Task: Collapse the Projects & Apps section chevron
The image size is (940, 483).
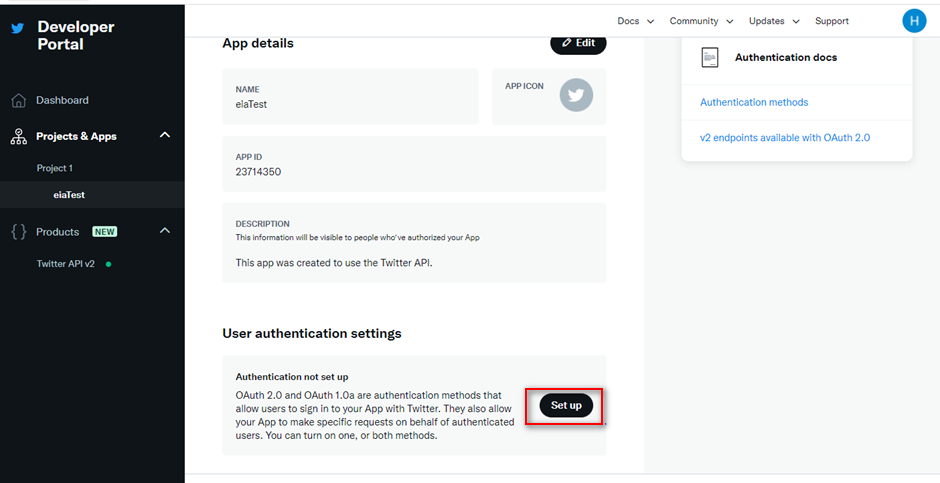Action: click(x=165, y=135)
